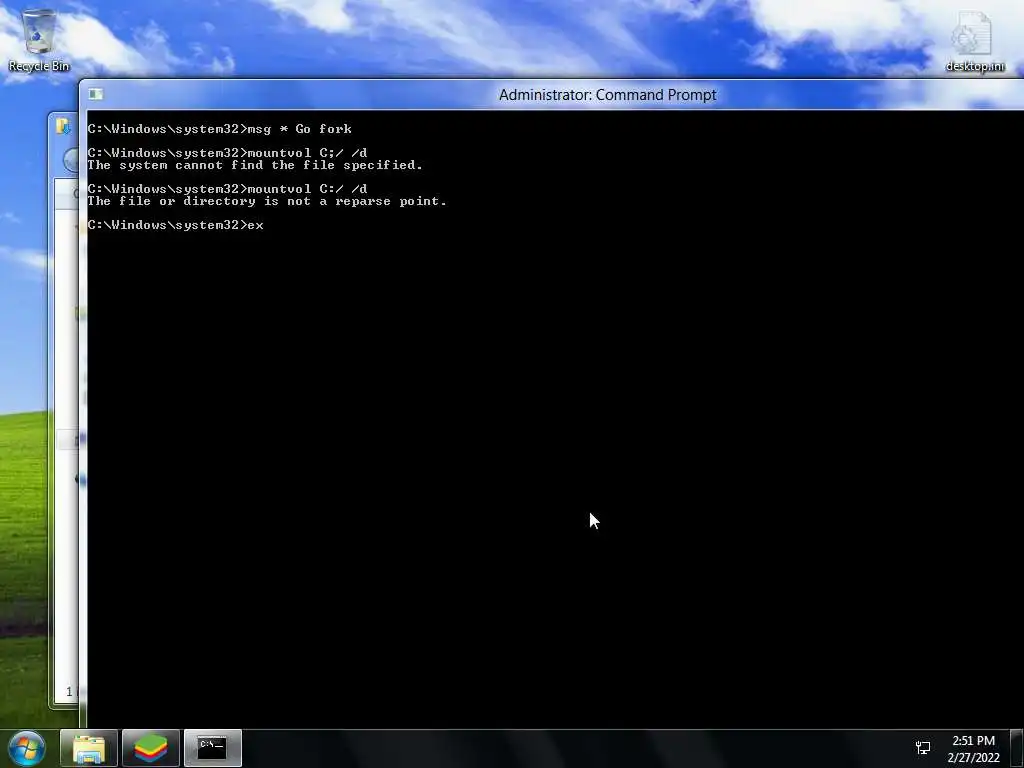1024x768 pixels.
Task: Select Command Prompt taskbar button
Action: (213, 748)
